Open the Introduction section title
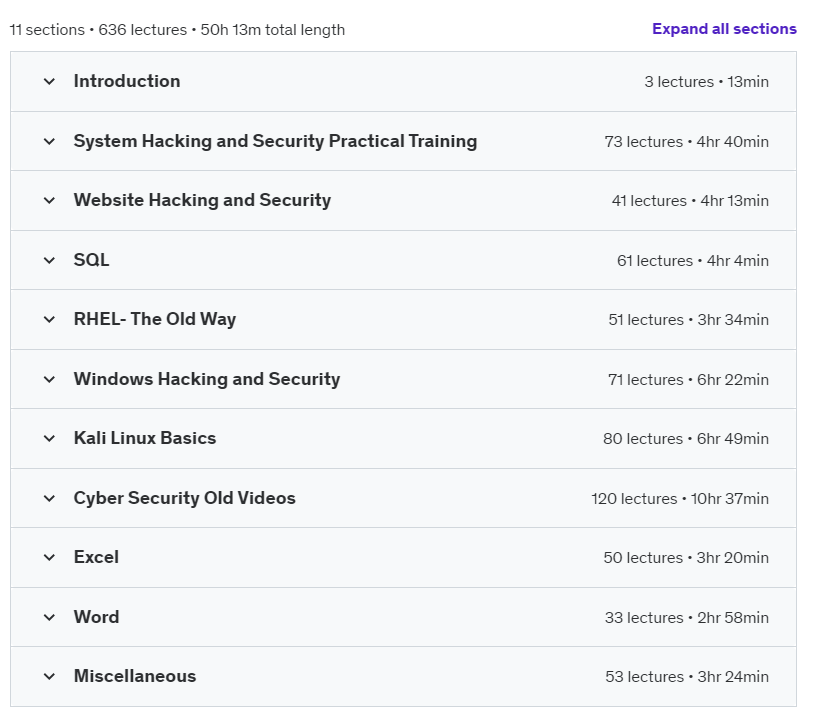Viewport: 813px width, 714px height. (127, 81)
